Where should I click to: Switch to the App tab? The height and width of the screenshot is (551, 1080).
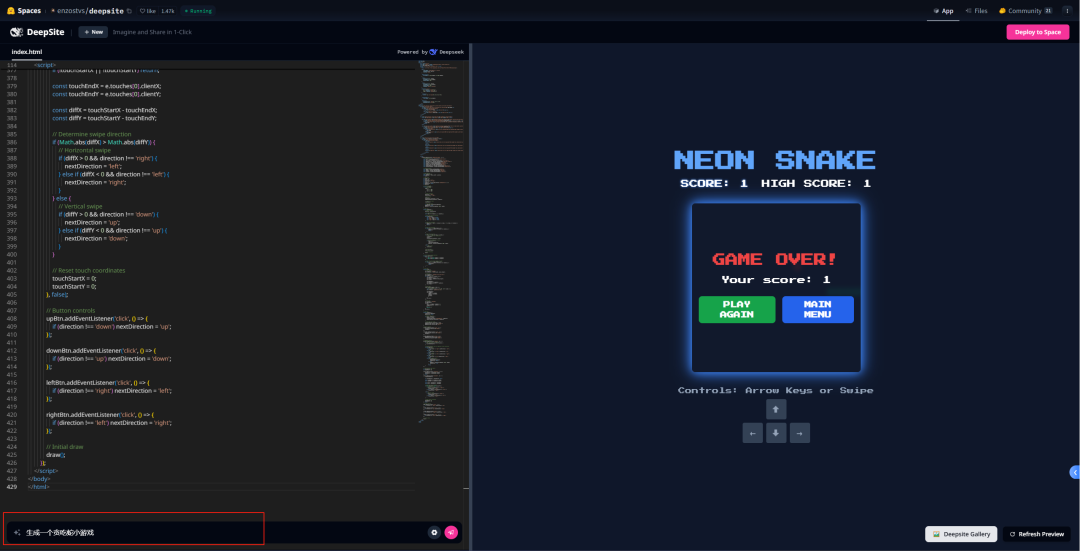[x=944, y=11]
